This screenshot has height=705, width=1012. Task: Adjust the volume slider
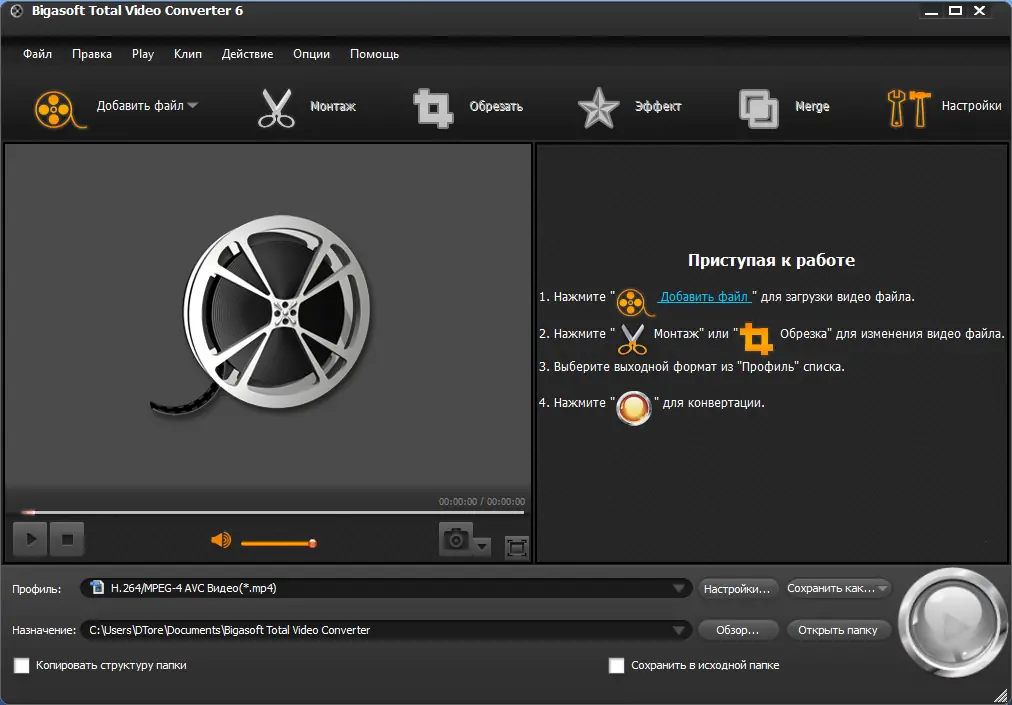[x=280, y=544]
